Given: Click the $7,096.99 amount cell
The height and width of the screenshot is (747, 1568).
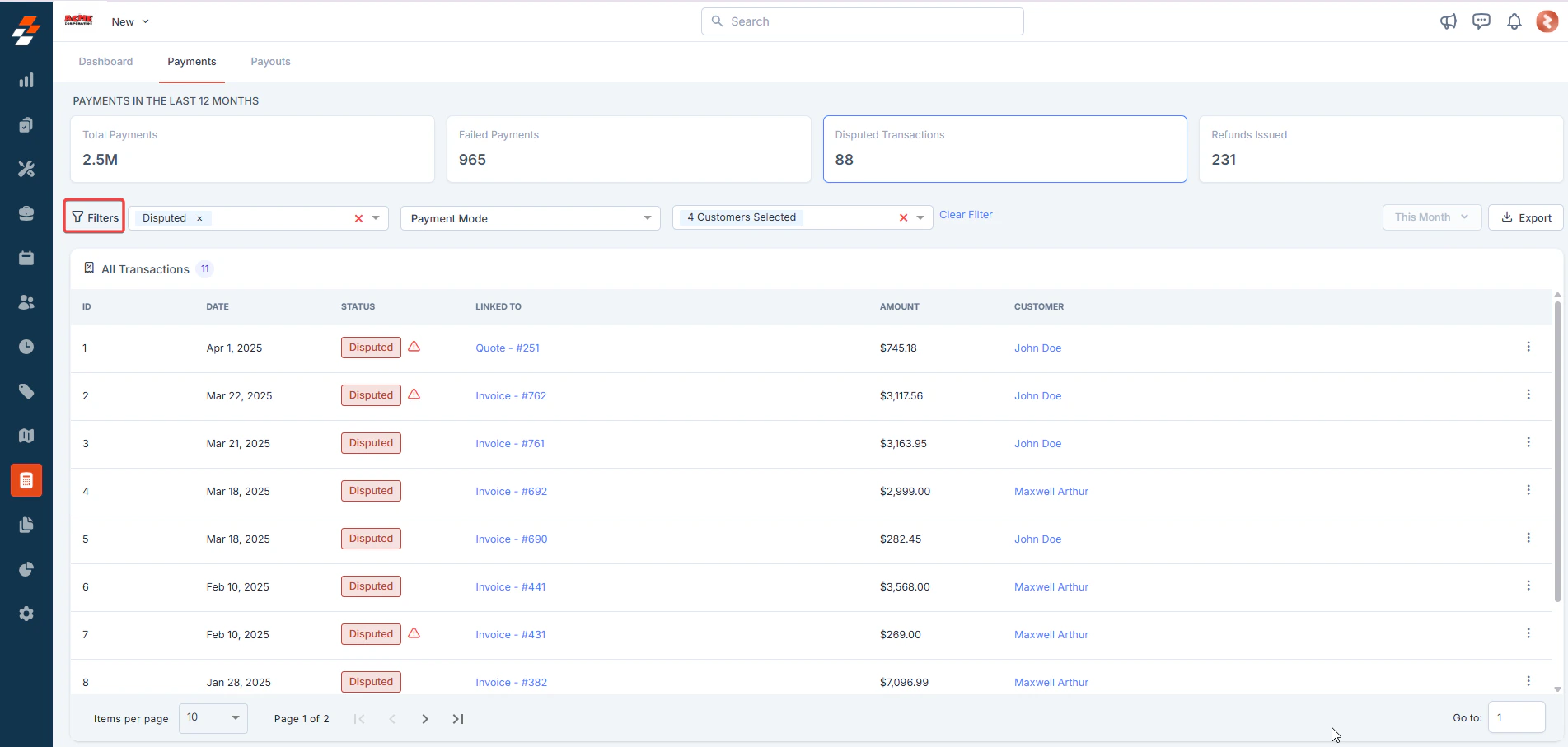Looking at the screenshot, I should (904, 682).
